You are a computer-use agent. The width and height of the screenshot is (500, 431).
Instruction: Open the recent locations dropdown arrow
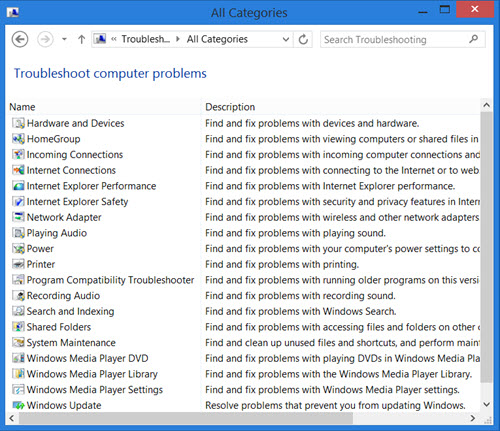tap(64, 39)
